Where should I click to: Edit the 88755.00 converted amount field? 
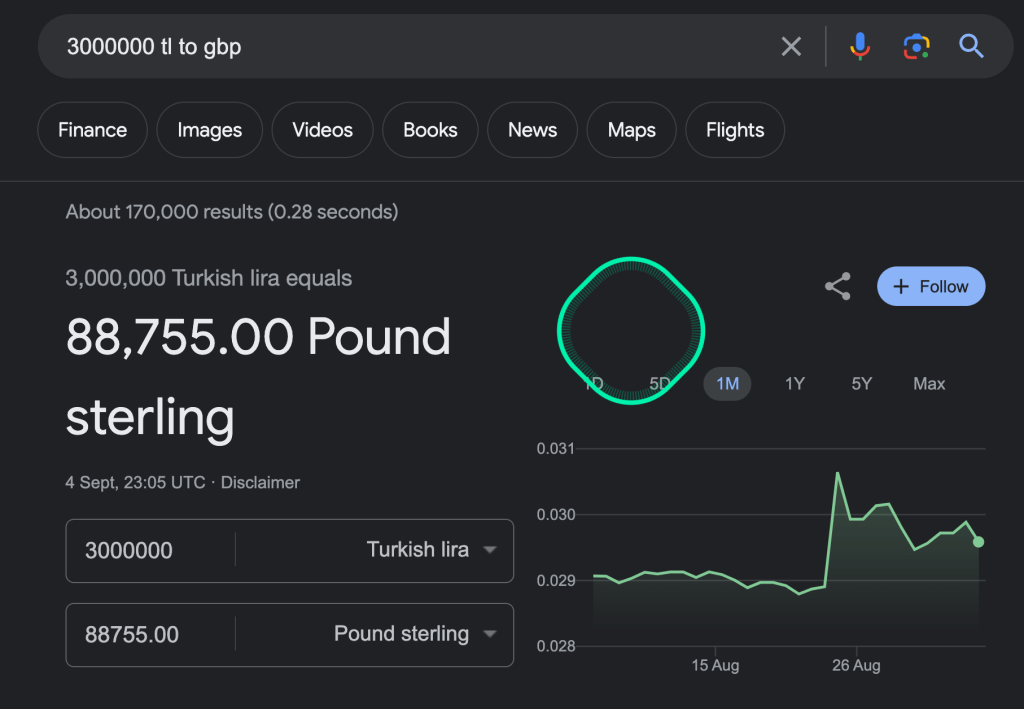[x=132, y=635]
